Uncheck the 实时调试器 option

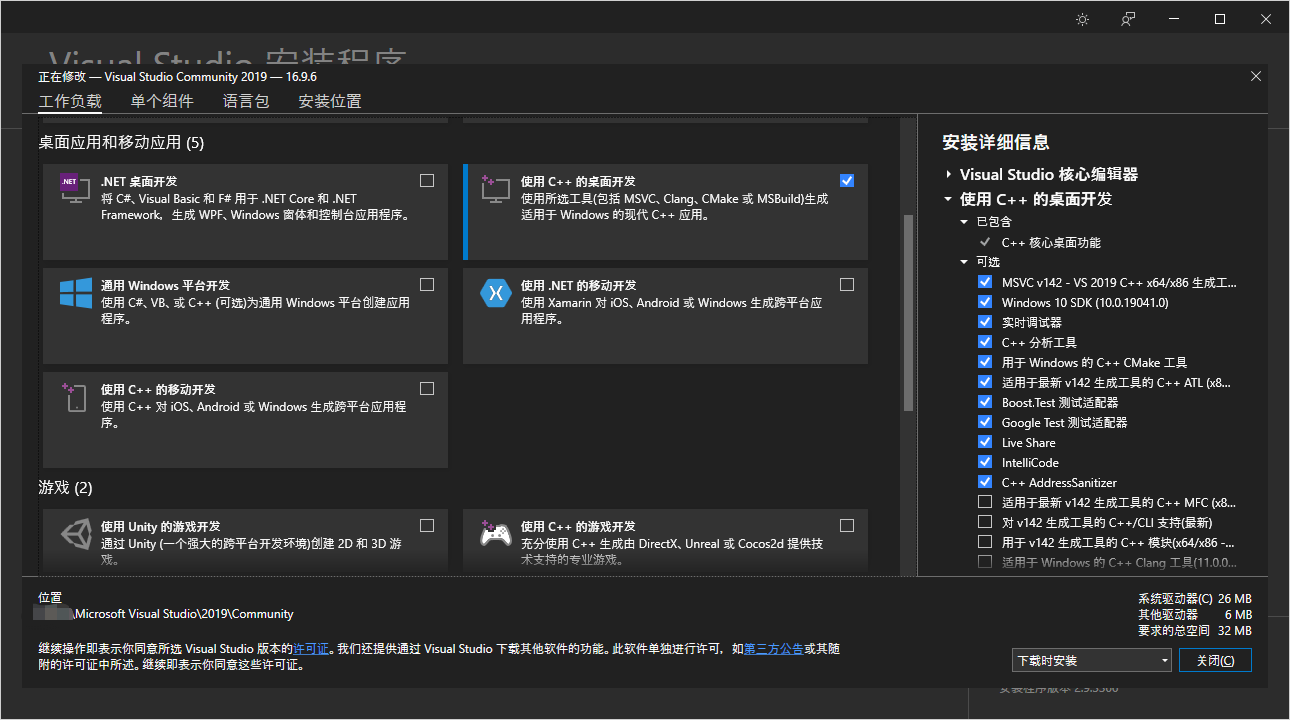click(x=985, y=322)
